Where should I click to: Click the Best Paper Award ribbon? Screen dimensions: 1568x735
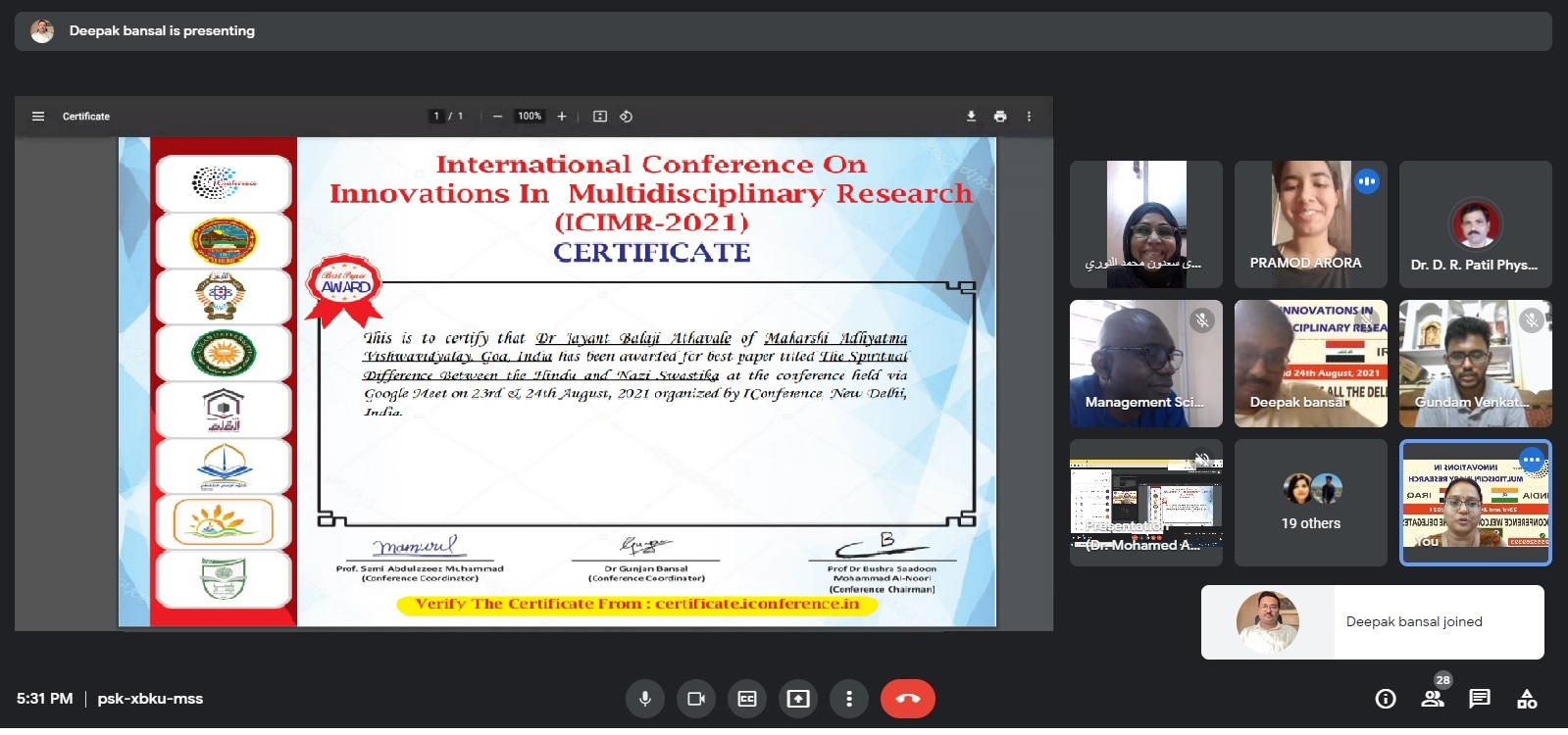(344, 290)
